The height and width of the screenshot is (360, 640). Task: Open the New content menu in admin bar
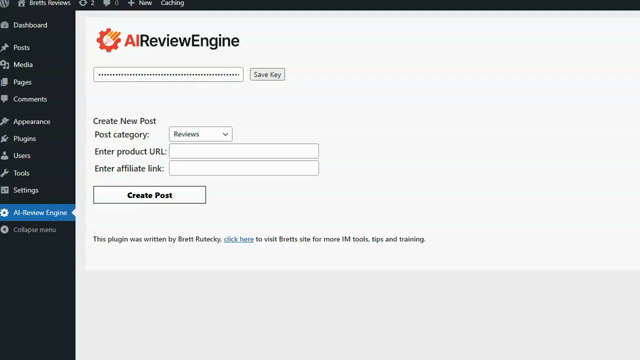pyautogui.click(x=140, y=3)
